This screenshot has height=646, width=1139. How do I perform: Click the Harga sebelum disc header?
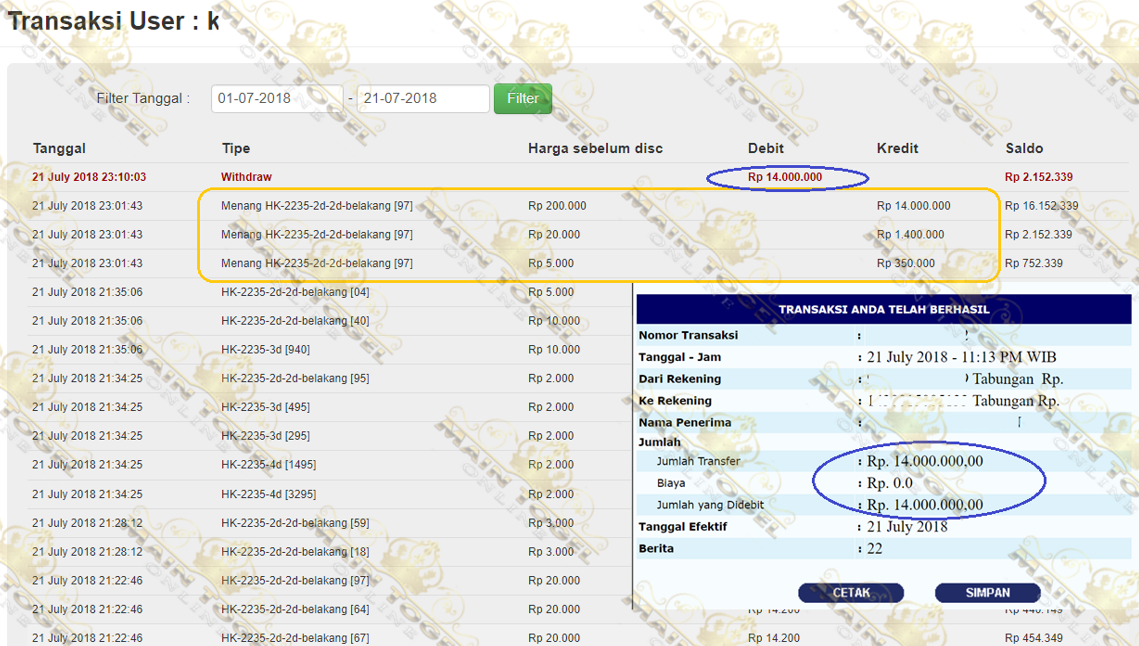(x=595, y=148)
